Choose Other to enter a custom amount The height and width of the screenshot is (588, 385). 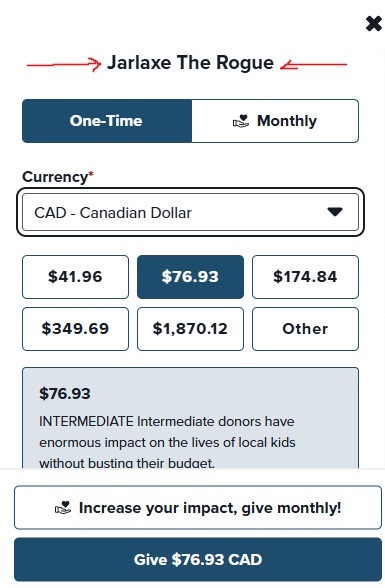tap(305, 329)
